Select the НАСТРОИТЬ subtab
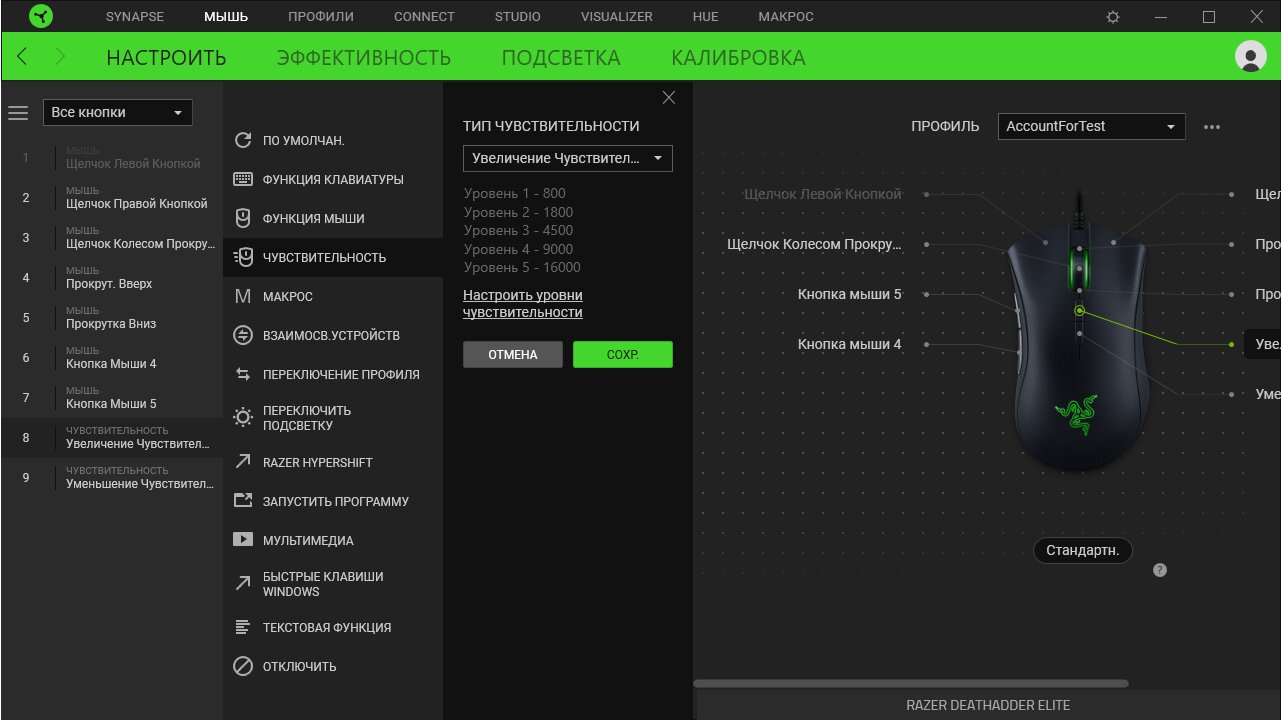 (x=166, y=58)
